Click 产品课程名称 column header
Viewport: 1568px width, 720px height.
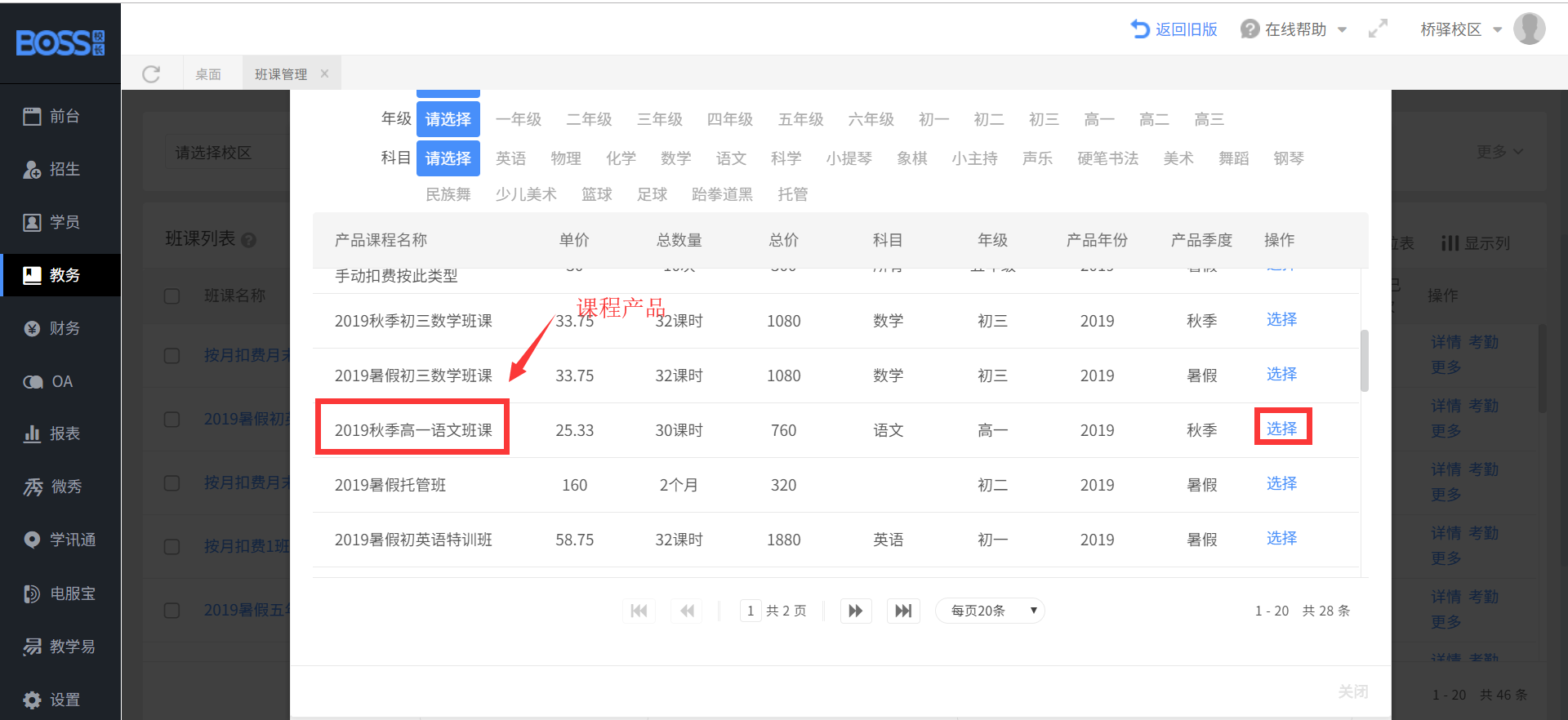pos(381,240)
